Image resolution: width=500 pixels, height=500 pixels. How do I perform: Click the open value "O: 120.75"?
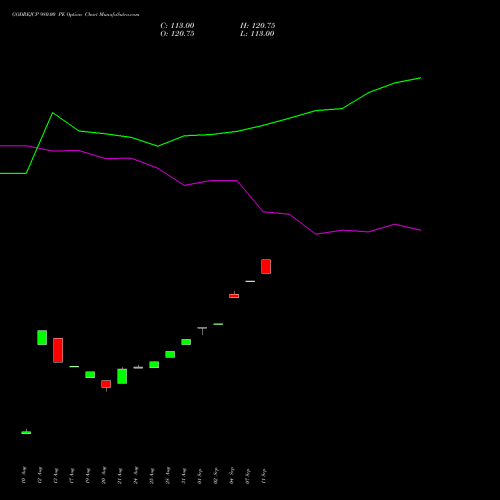(177, 34)
